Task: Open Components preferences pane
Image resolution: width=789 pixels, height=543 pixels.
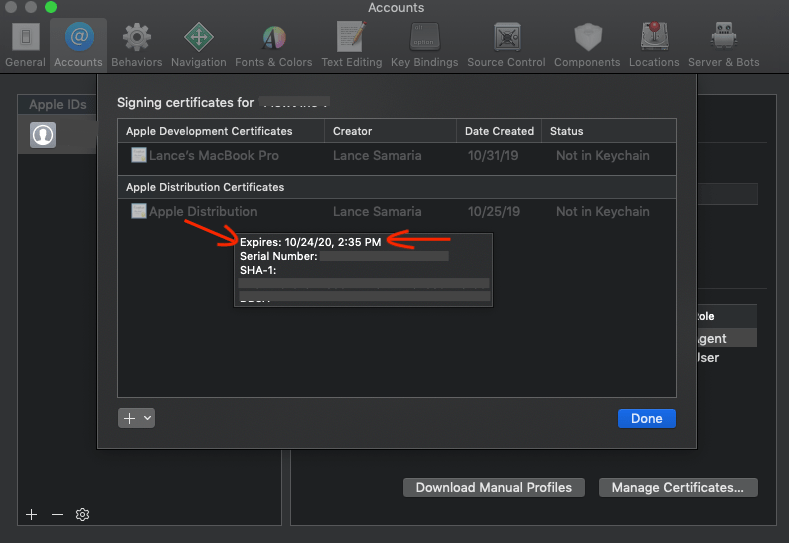Action: (x=587, y=44)
